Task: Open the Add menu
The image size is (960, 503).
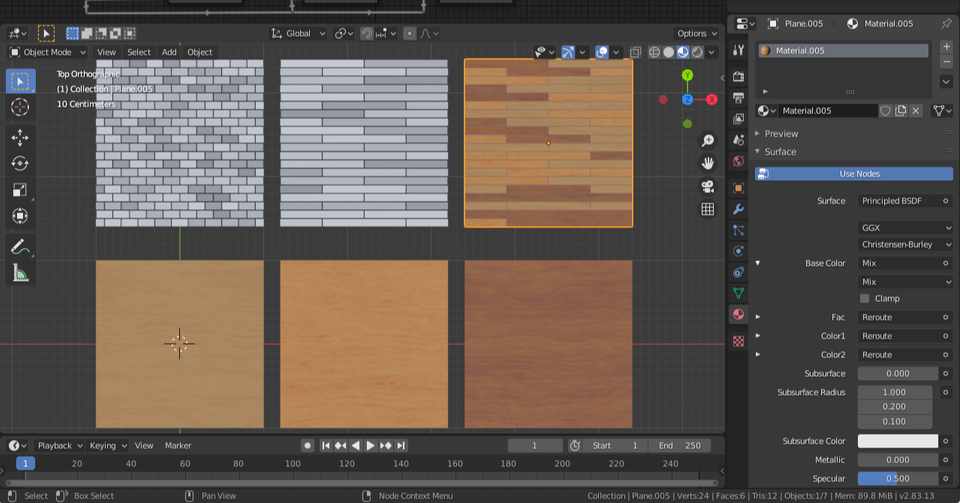Action: point(169,52)
